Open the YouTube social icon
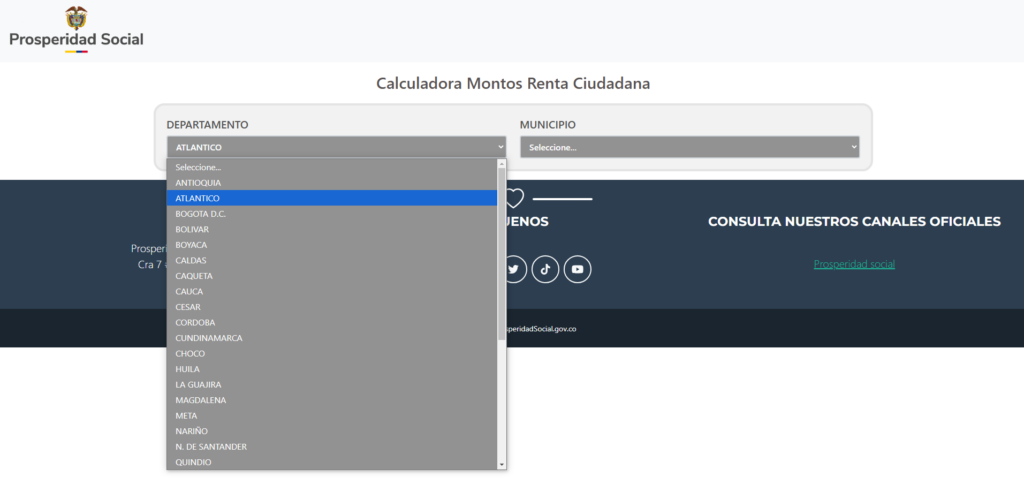This screenshot has height=485, width=1024. coord(577,270)
